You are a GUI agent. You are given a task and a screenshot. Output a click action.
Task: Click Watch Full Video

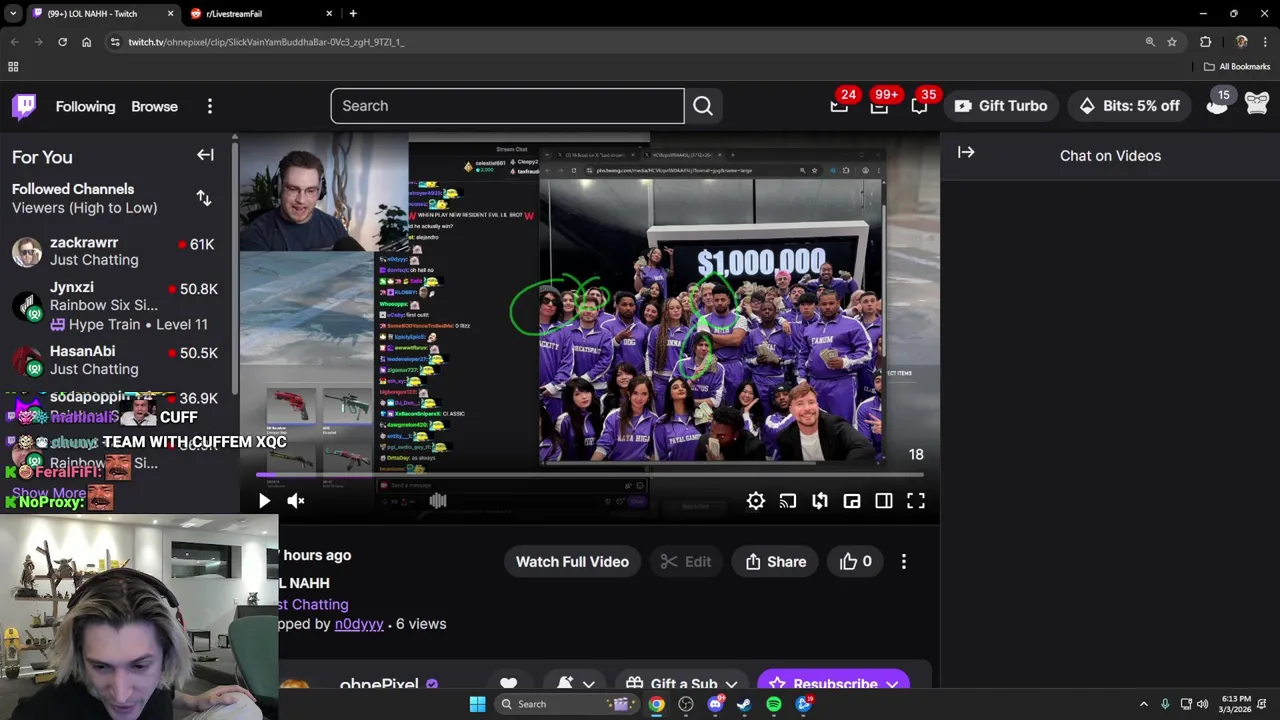tap(572, 561)
